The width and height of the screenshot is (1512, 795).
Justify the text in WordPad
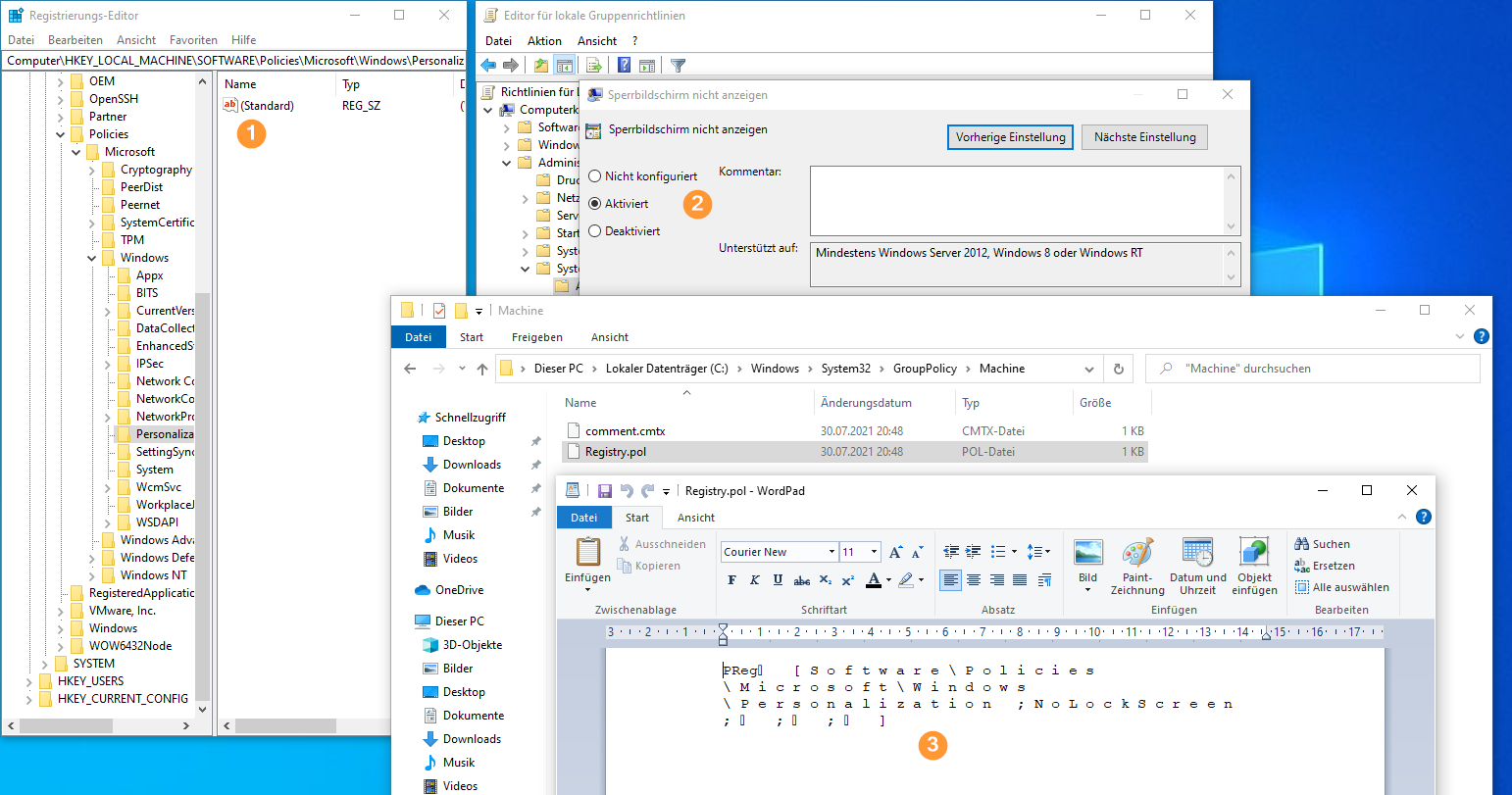click(x=1020, y=580)
